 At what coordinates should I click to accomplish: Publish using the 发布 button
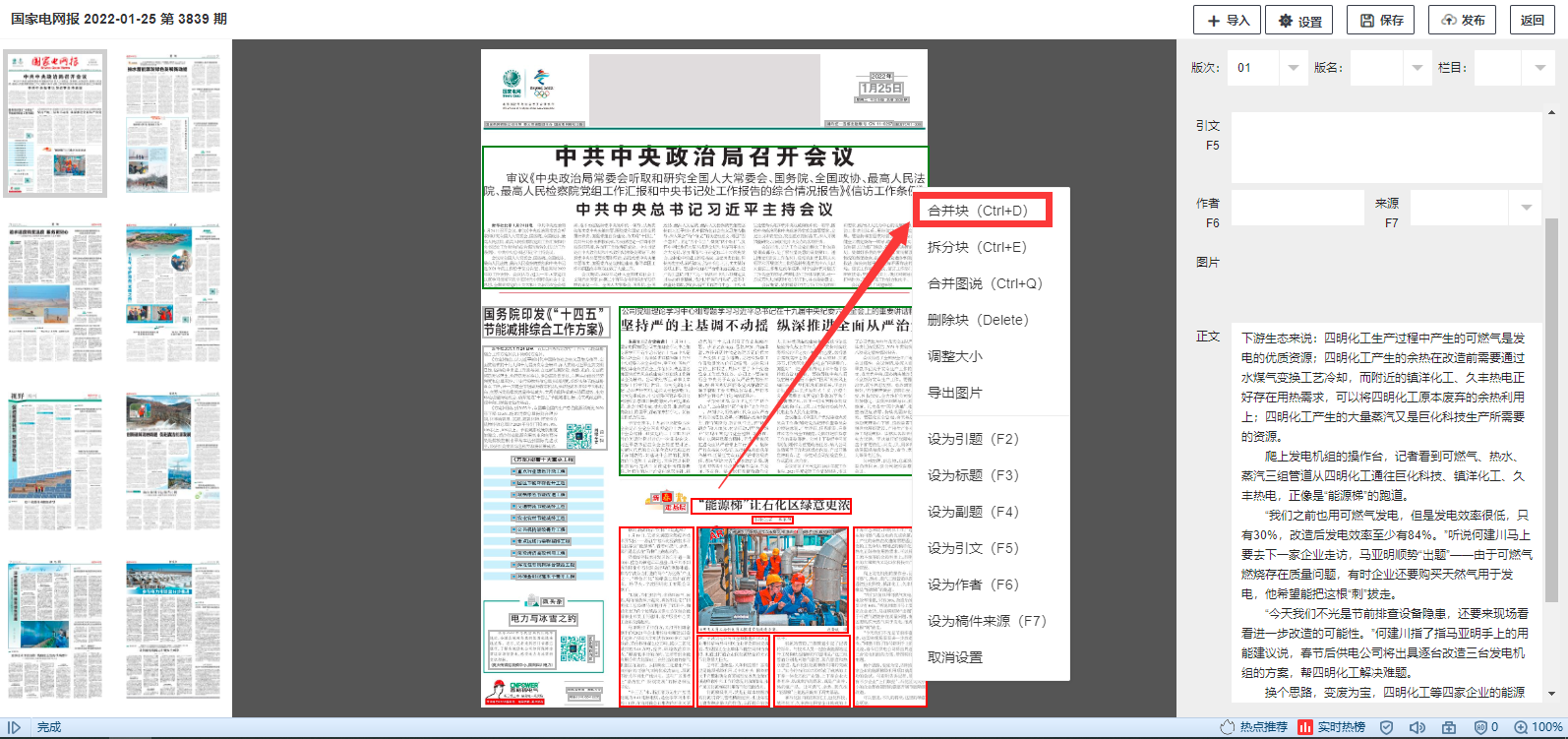(1462, 20)
